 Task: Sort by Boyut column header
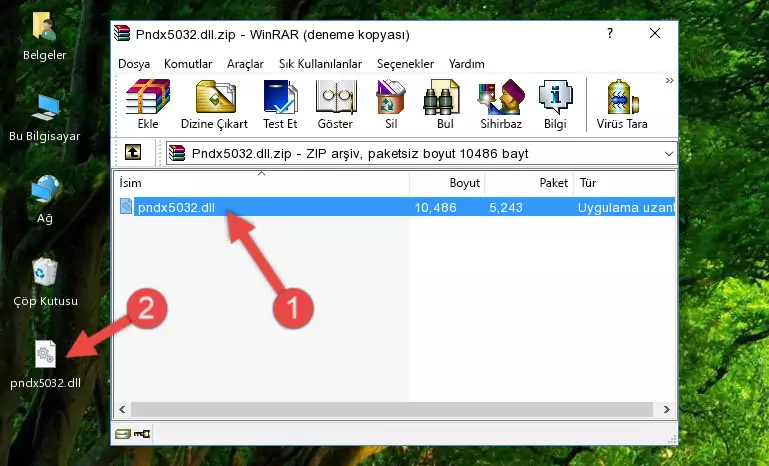pos(447,183)
